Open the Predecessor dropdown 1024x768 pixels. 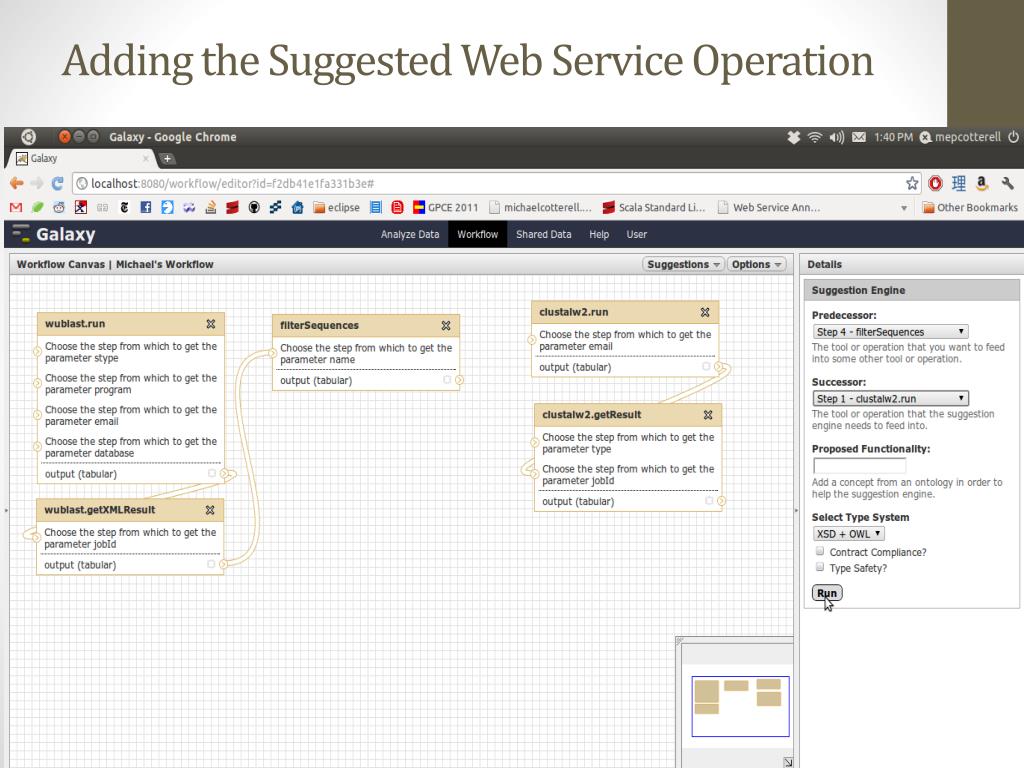click(x=891, y=332)
